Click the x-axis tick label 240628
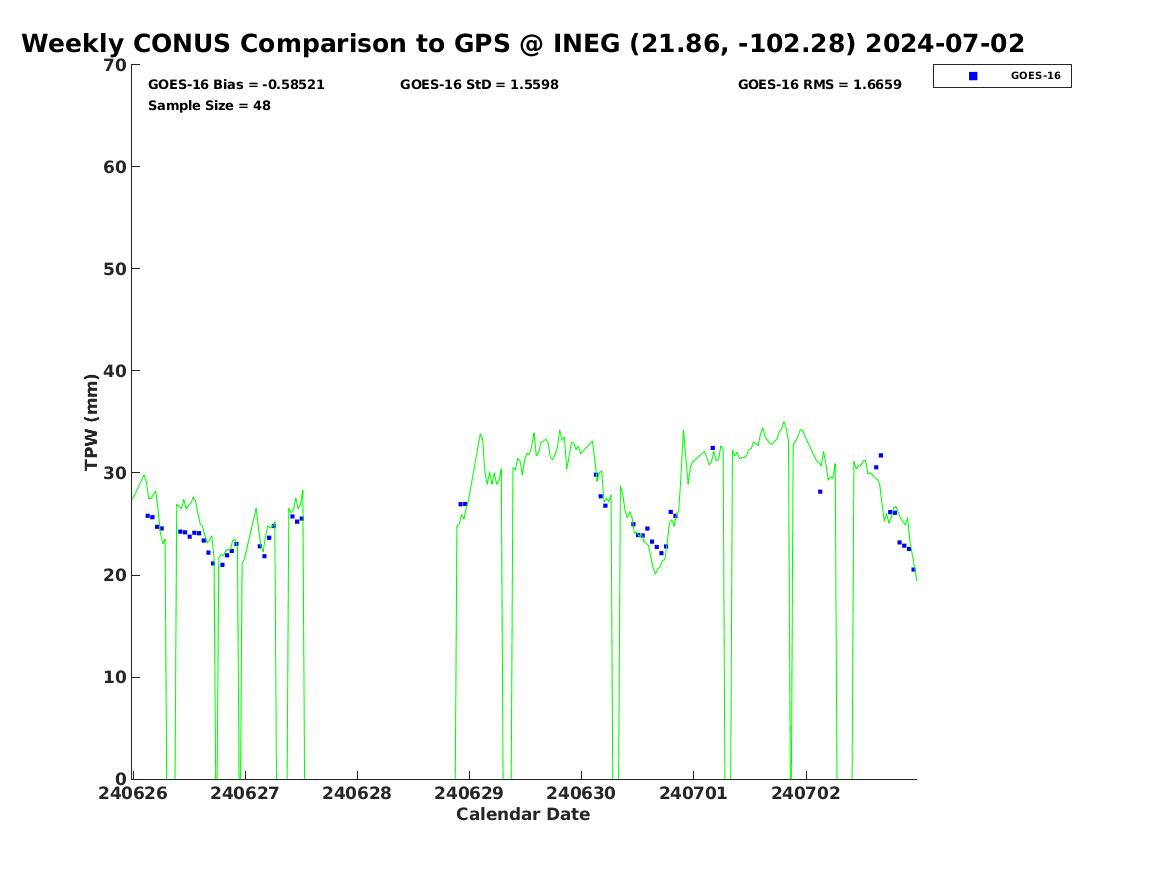 pyautogui.click(x=357, y=793)
